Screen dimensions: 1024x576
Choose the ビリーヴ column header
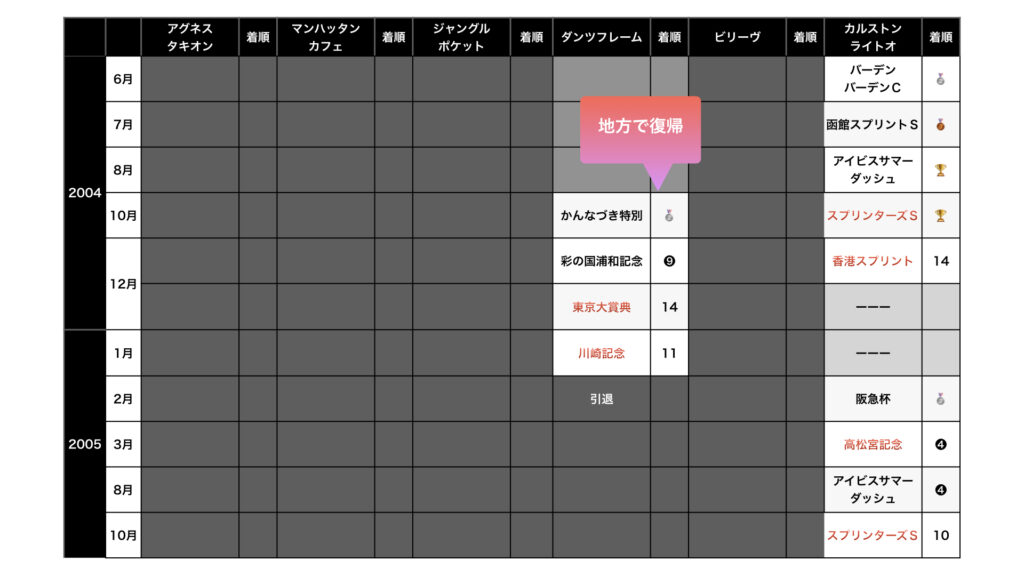(737, 37)
